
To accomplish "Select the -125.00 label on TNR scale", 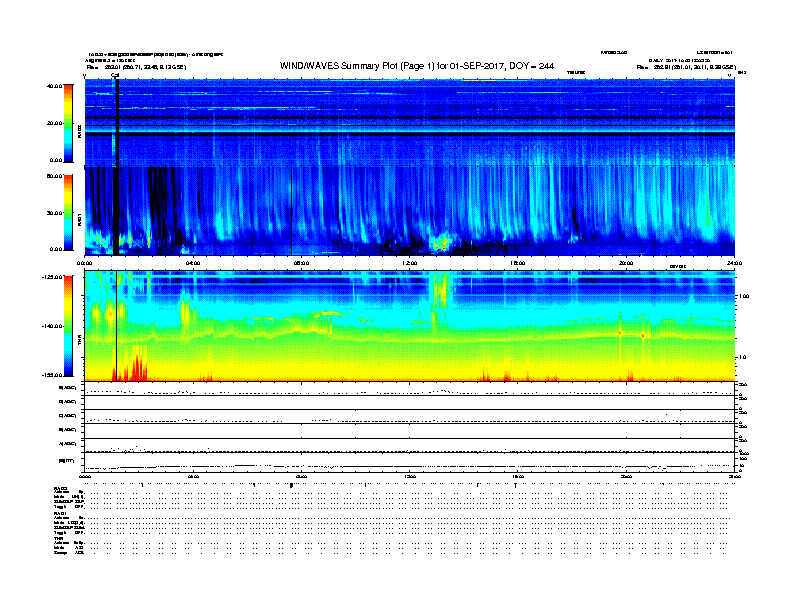I will pos(53,277).
